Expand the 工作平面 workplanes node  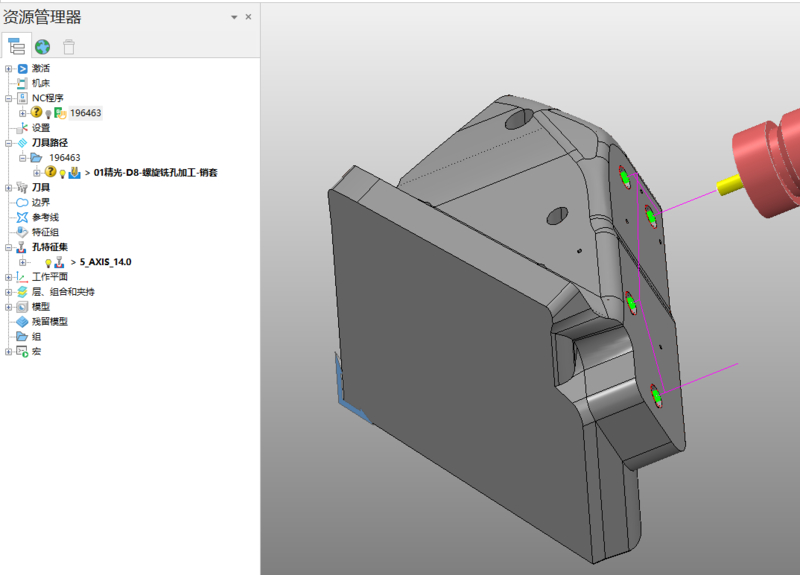pos(8,277)
